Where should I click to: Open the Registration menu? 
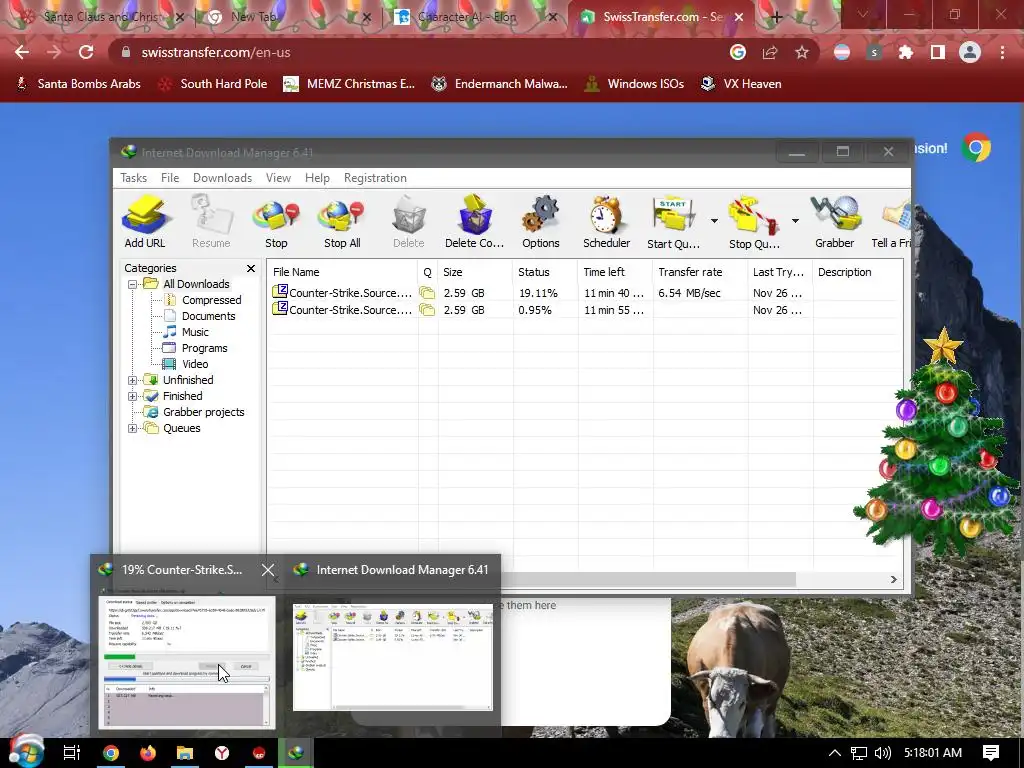375,178
